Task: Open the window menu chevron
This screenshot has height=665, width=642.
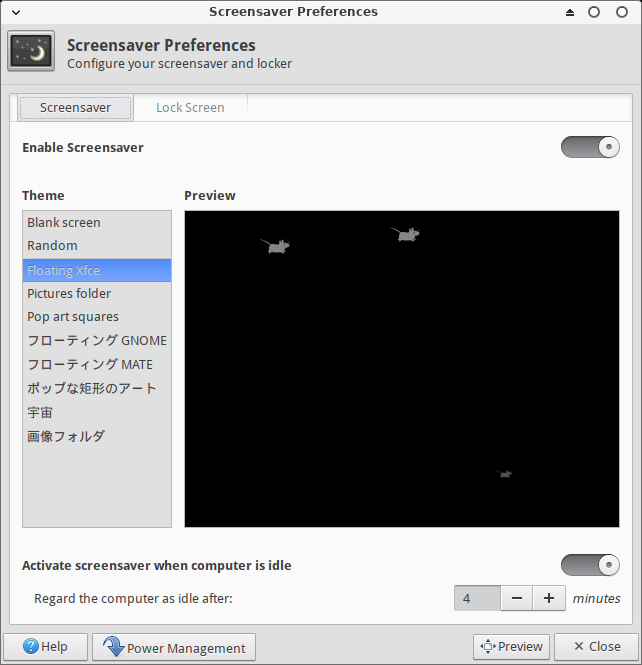Action: [16, 12]
